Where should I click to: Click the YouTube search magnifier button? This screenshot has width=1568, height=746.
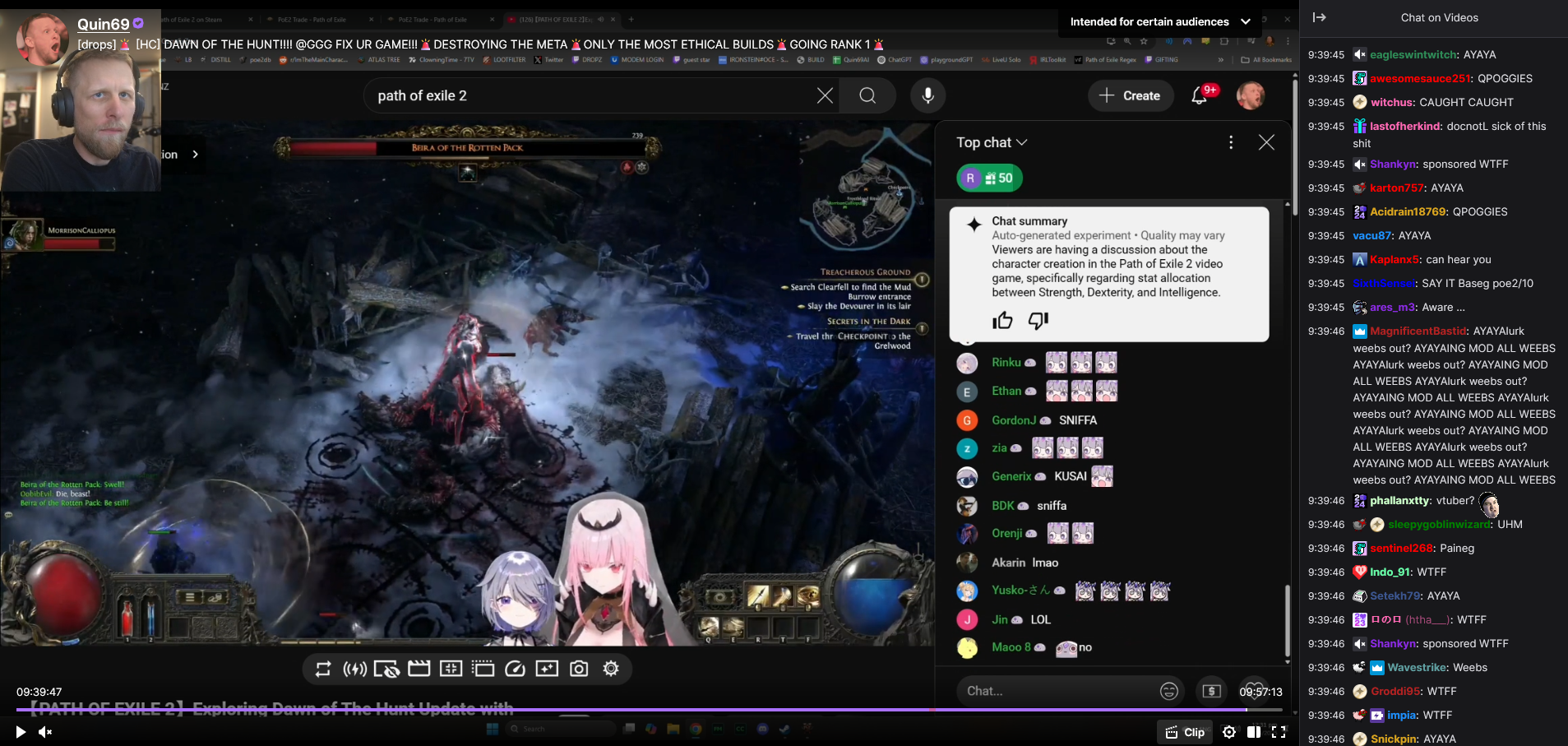[867, 95]
